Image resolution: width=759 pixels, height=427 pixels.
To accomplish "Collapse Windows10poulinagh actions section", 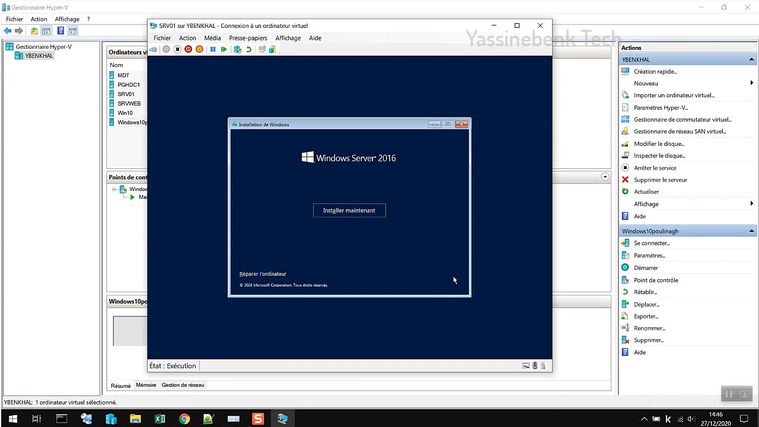I will (x=751, y=231).
